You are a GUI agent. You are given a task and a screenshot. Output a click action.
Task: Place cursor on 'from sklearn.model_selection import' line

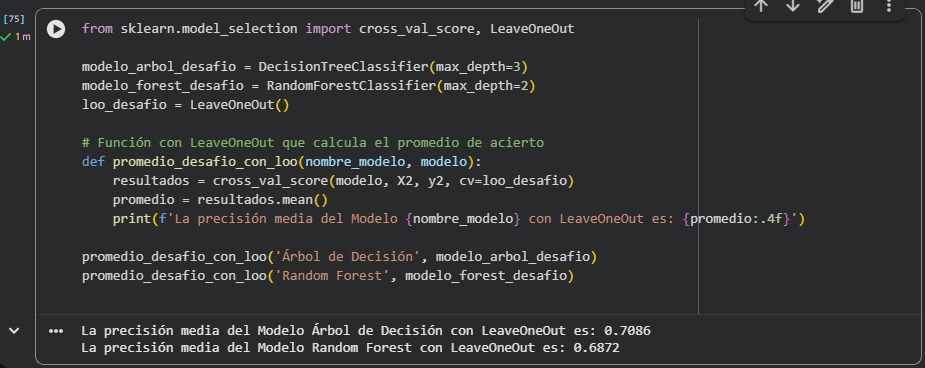tap(328, 29)
